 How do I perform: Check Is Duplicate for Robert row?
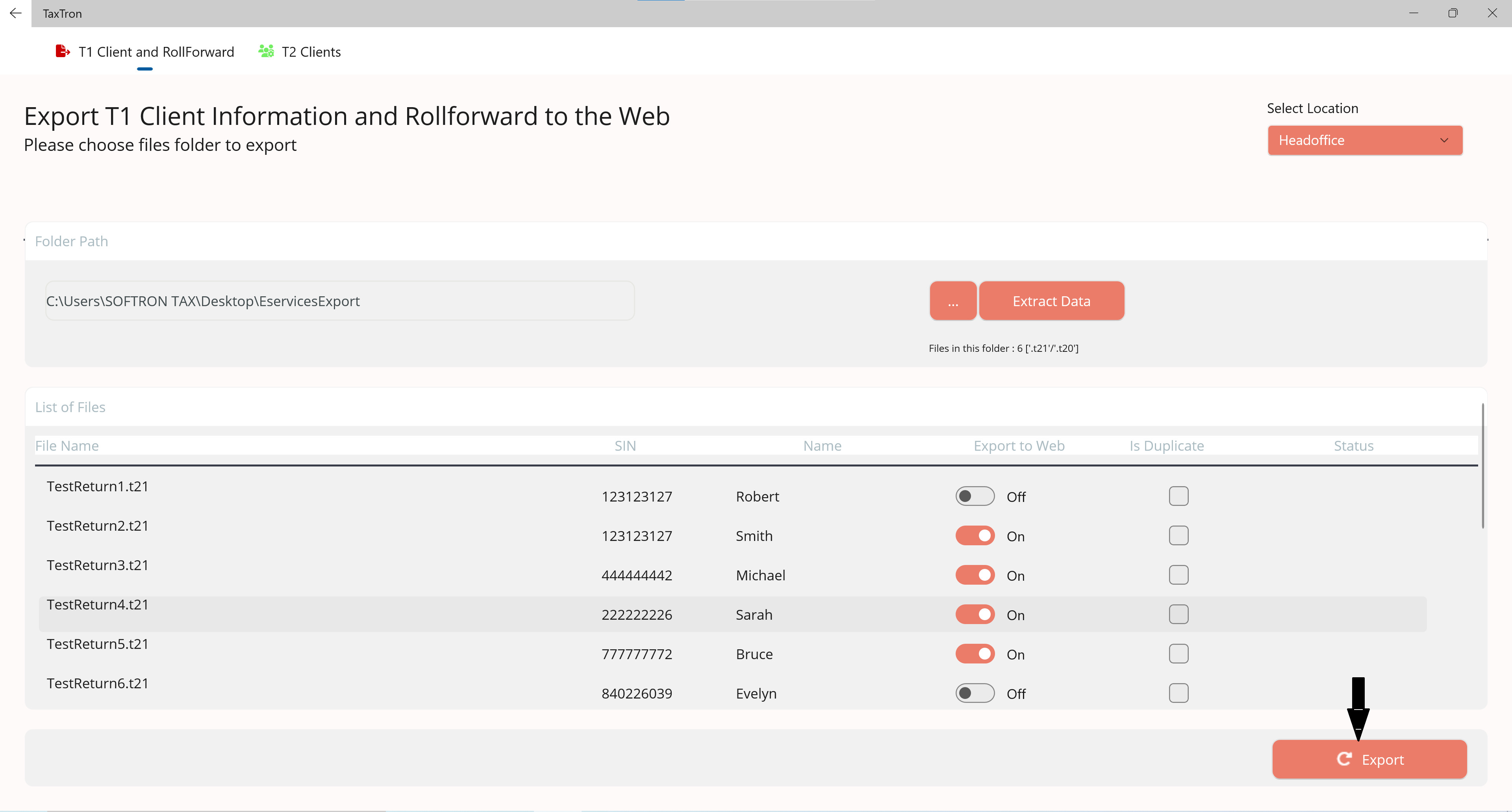click(1178, 496)
